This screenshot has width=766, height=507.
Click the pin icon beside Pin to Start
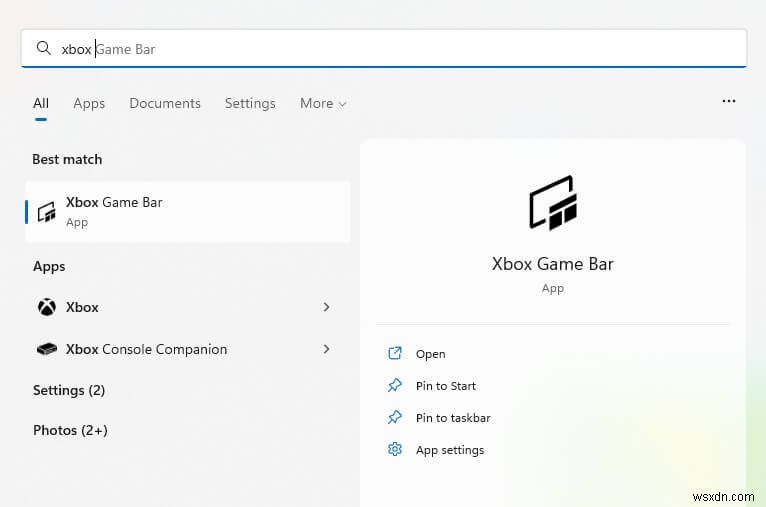click(x=395, y=385)
